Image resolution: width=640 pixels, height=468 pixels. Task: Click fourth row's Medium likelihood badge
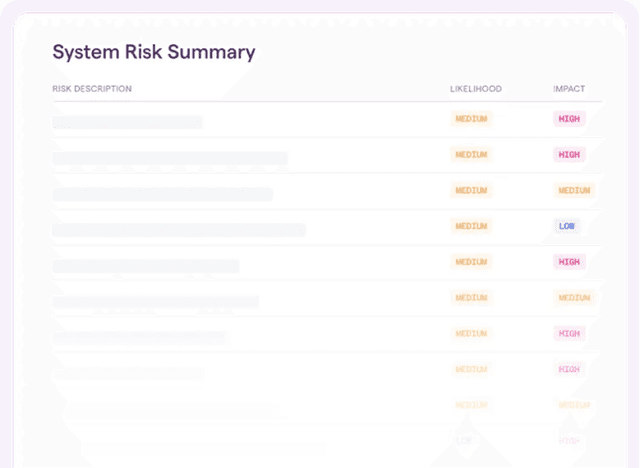(471, 226)
